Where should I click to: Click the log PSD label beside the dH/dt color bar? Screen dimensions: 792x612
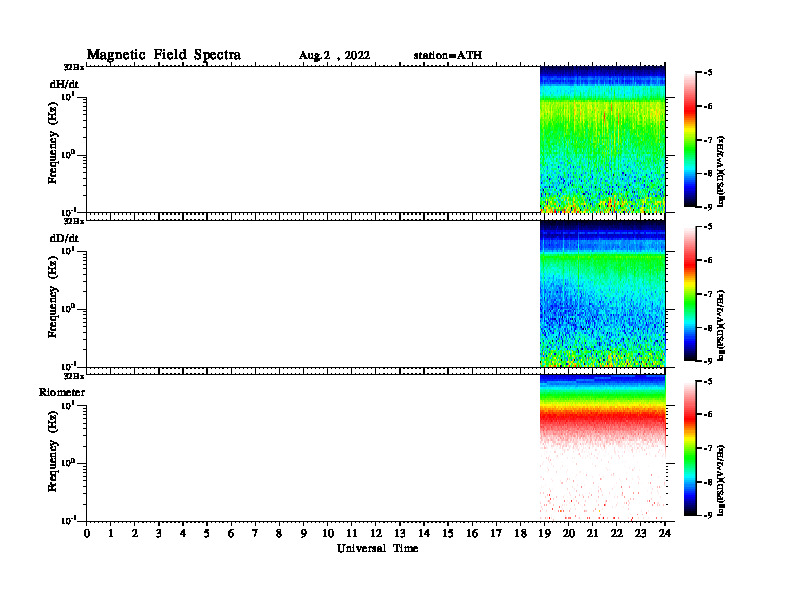click(x=721, y=171)
